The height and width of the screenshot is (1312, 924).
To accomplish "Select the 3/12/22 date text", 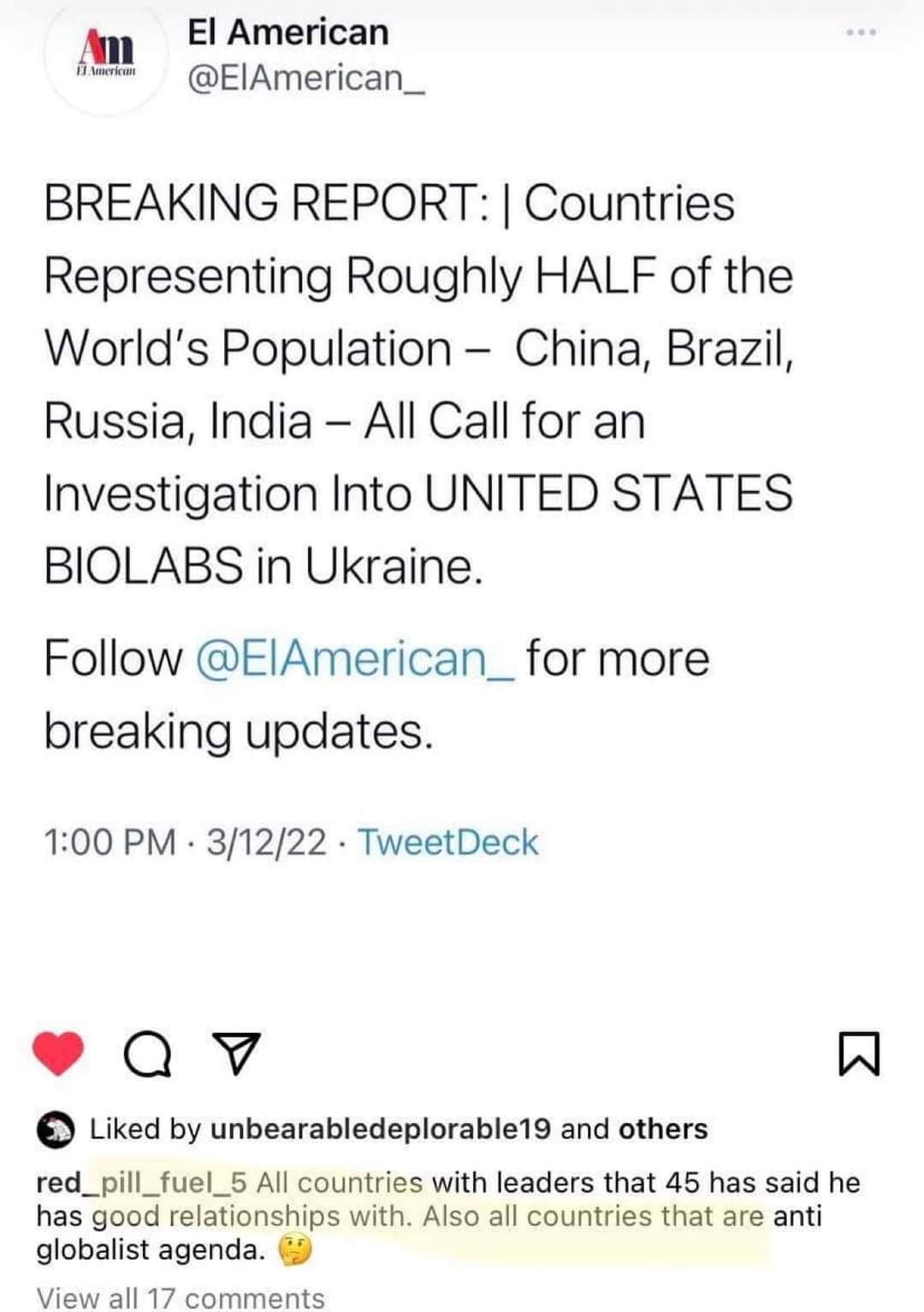I will click(266, 842).
